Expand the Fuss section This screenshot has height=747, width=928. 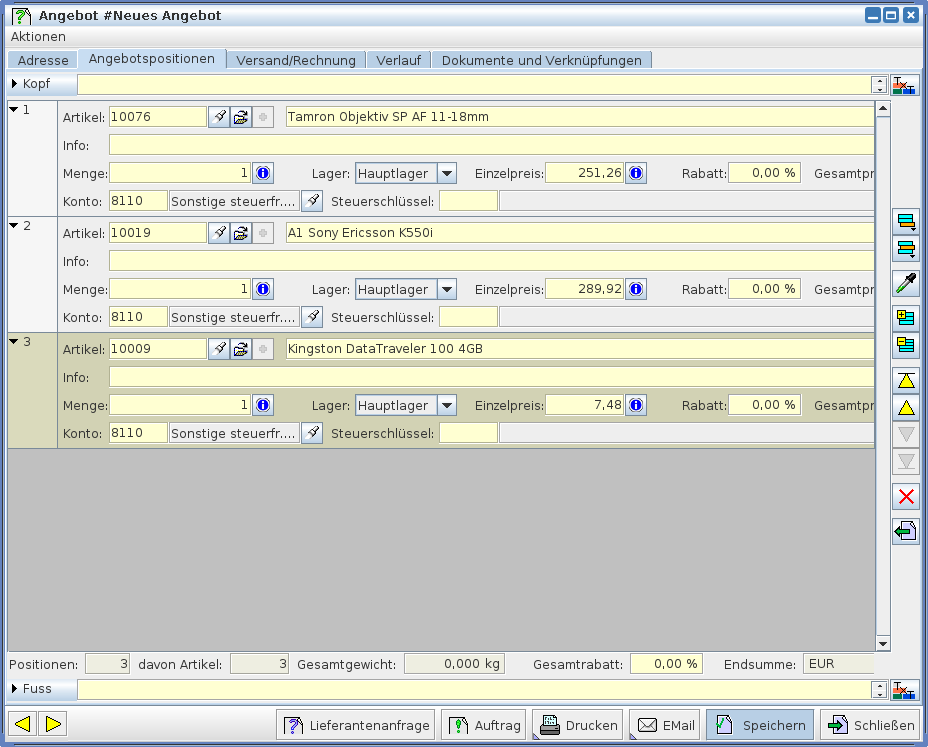[14, 689]
